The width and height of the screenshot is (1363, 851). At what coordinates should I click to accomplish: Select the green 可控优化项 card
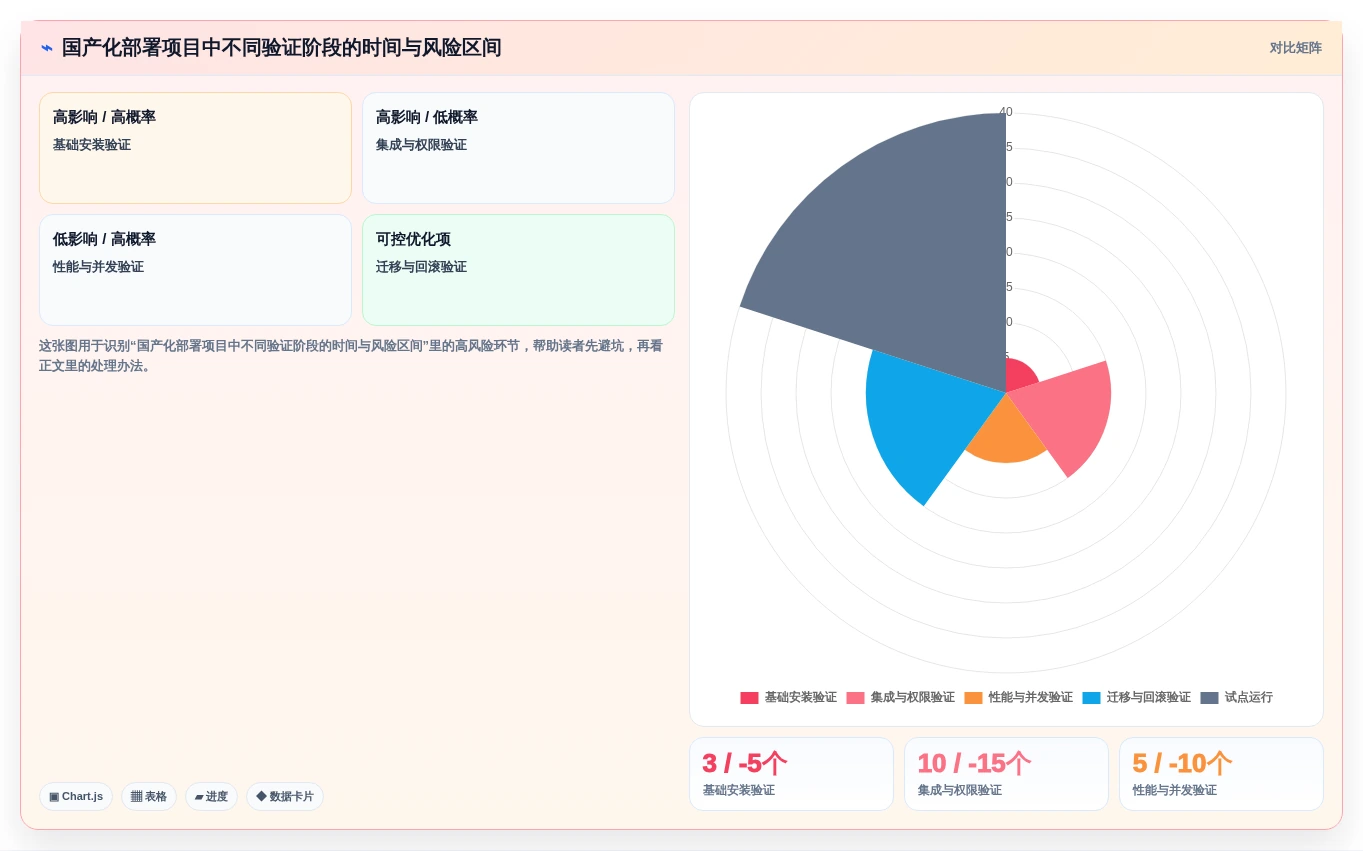pos(518,270)
